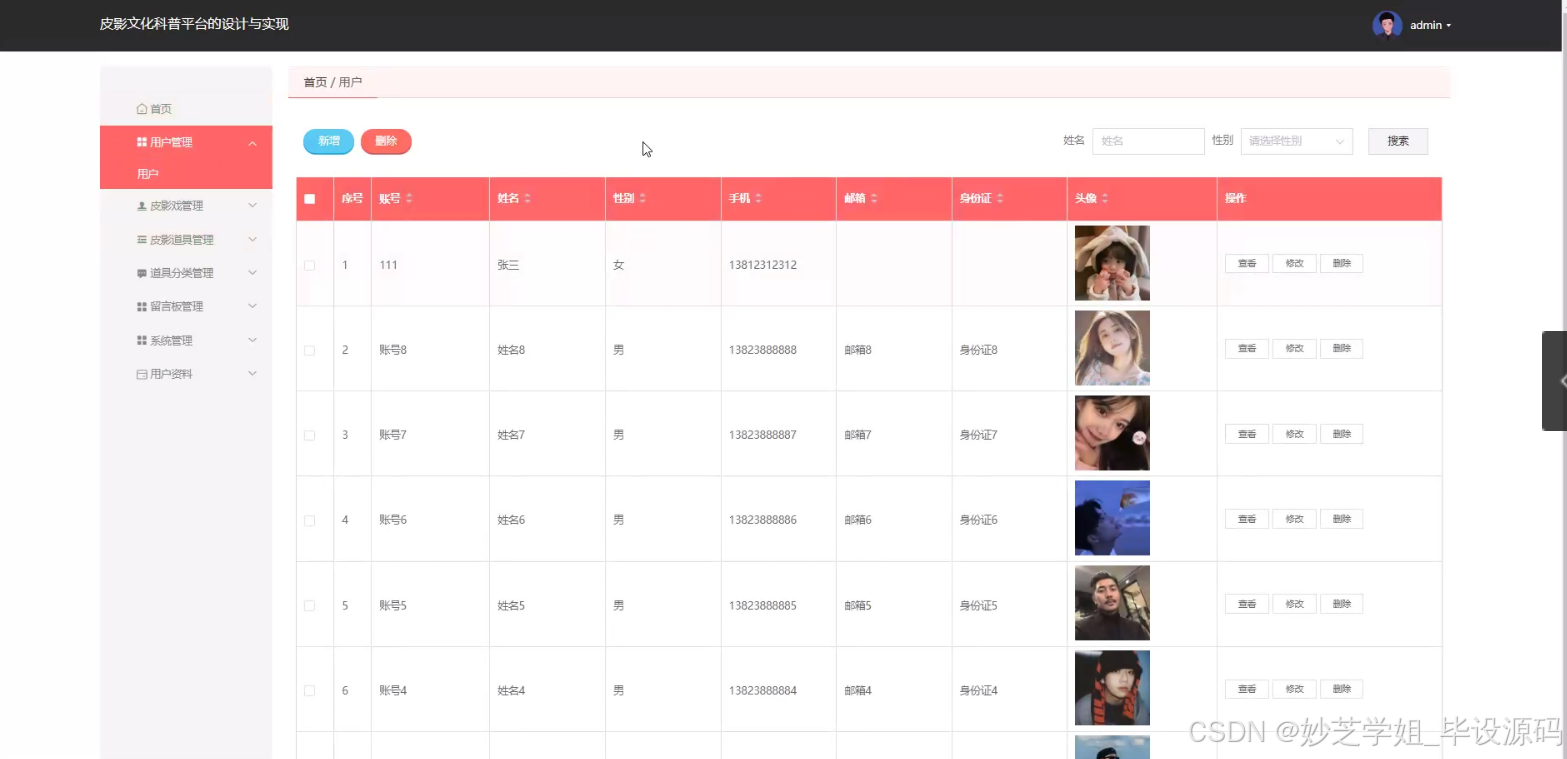Click the home icon beside 首页
Image resolution: width=1567 pixels, height=759 pixels.
click(142, 109)
